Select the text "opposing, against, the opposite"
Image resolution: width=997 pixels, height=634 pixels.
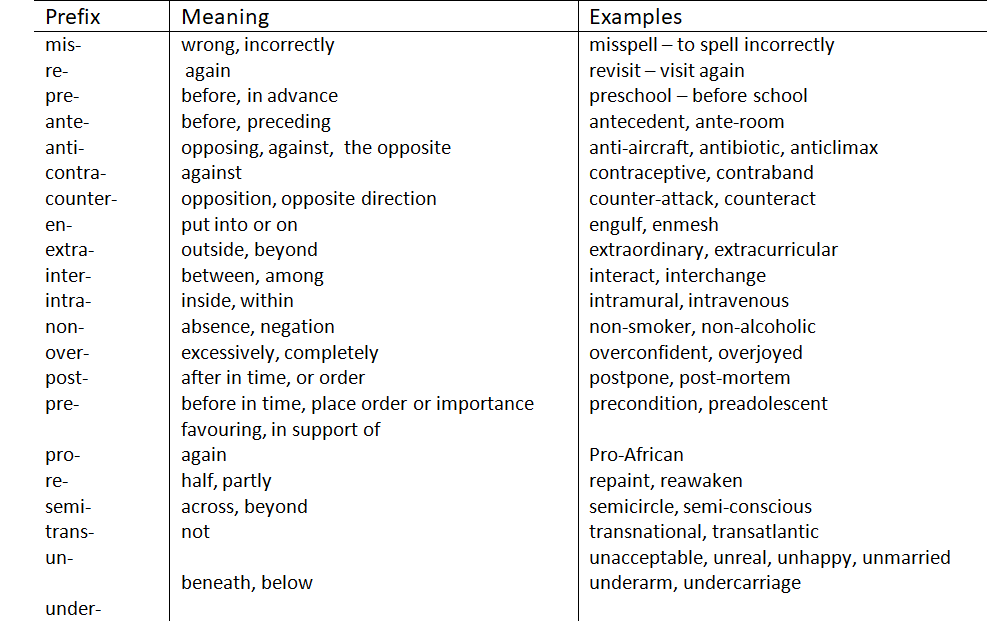tap(316, 148)
